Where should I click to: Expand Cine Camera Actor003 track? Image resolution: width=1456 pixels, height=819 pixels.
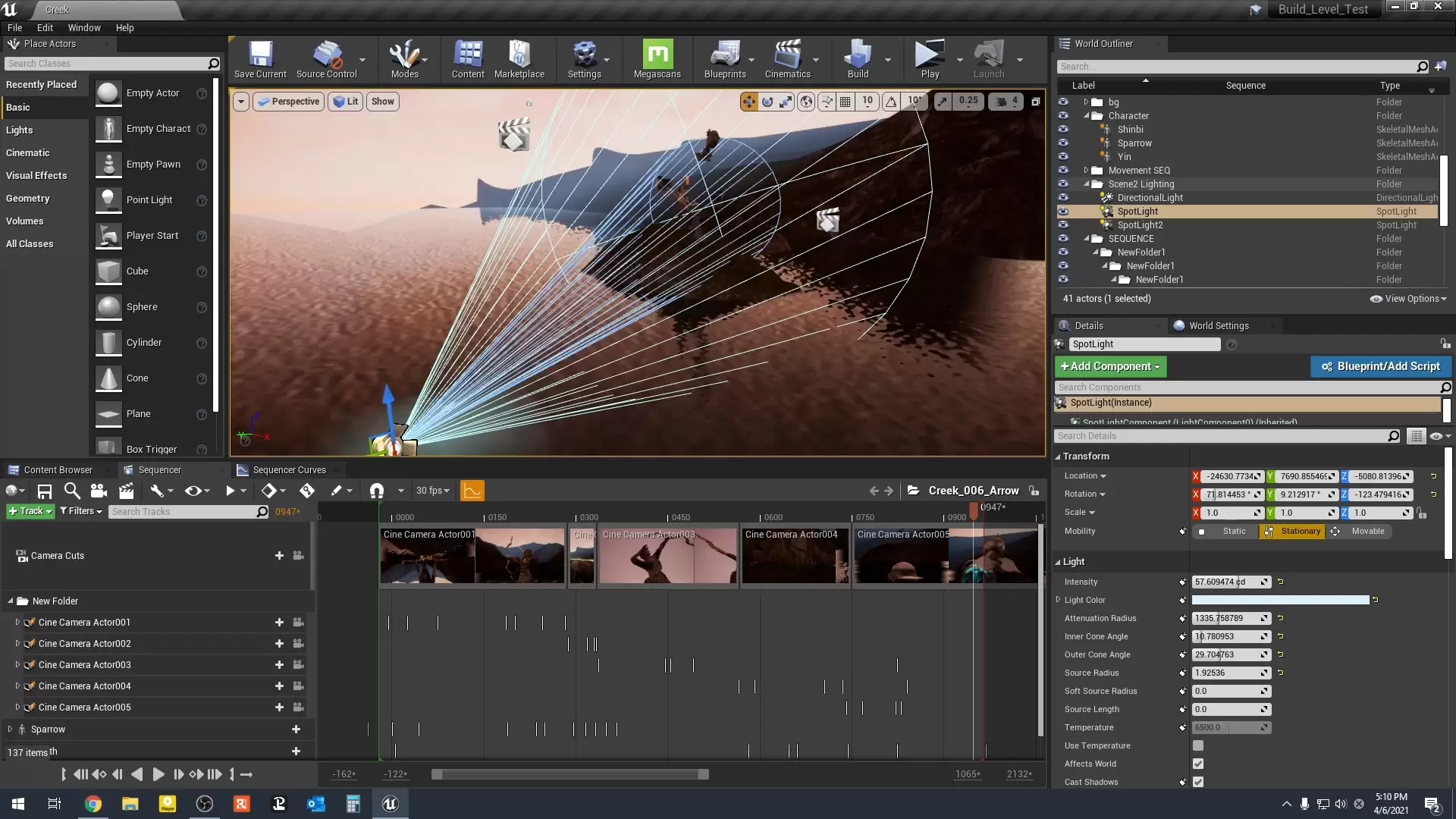click(x=17, y=665)
